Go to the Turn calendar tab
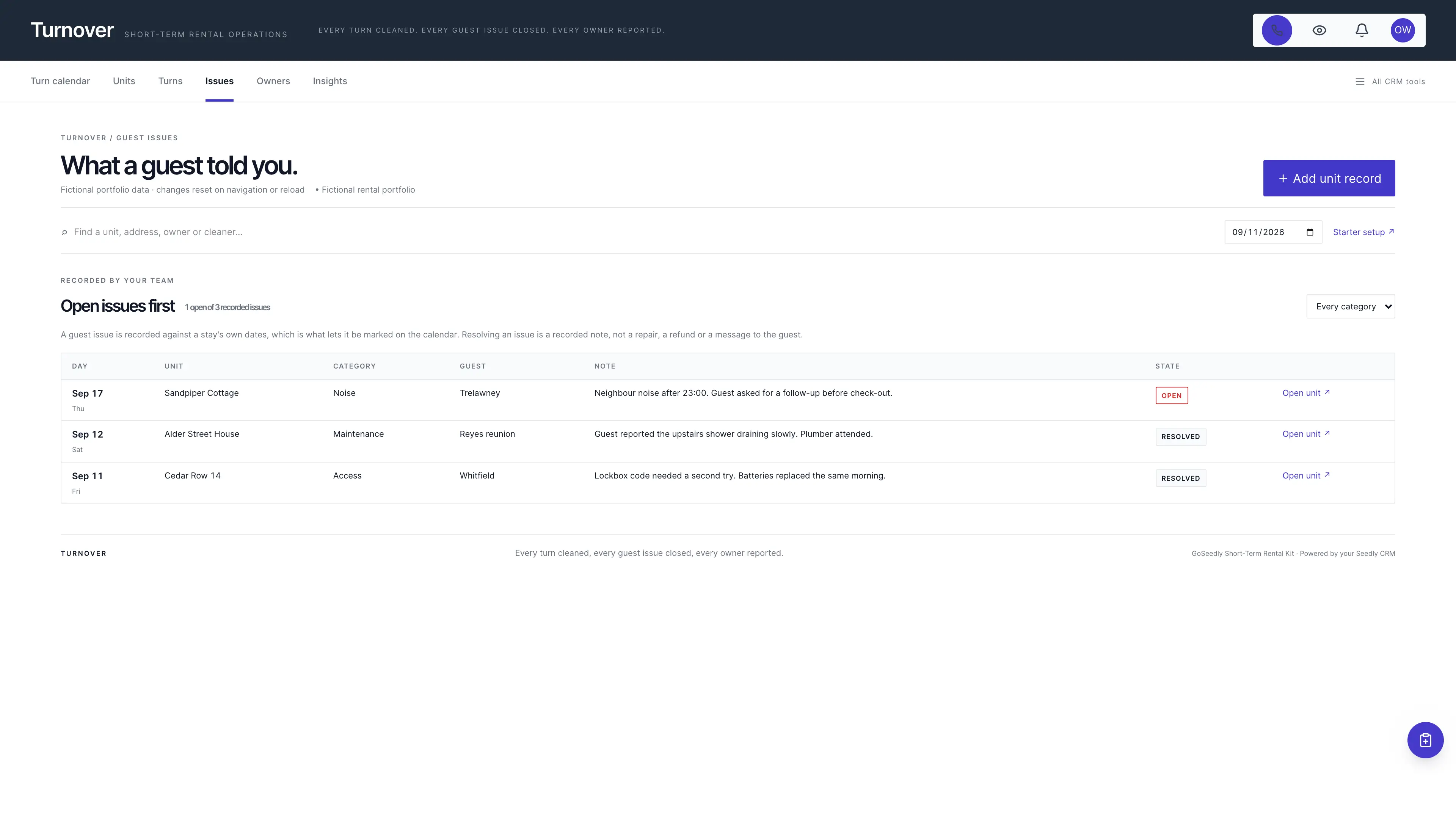This screenshot has height=819, width=1456. pos(61,82)
